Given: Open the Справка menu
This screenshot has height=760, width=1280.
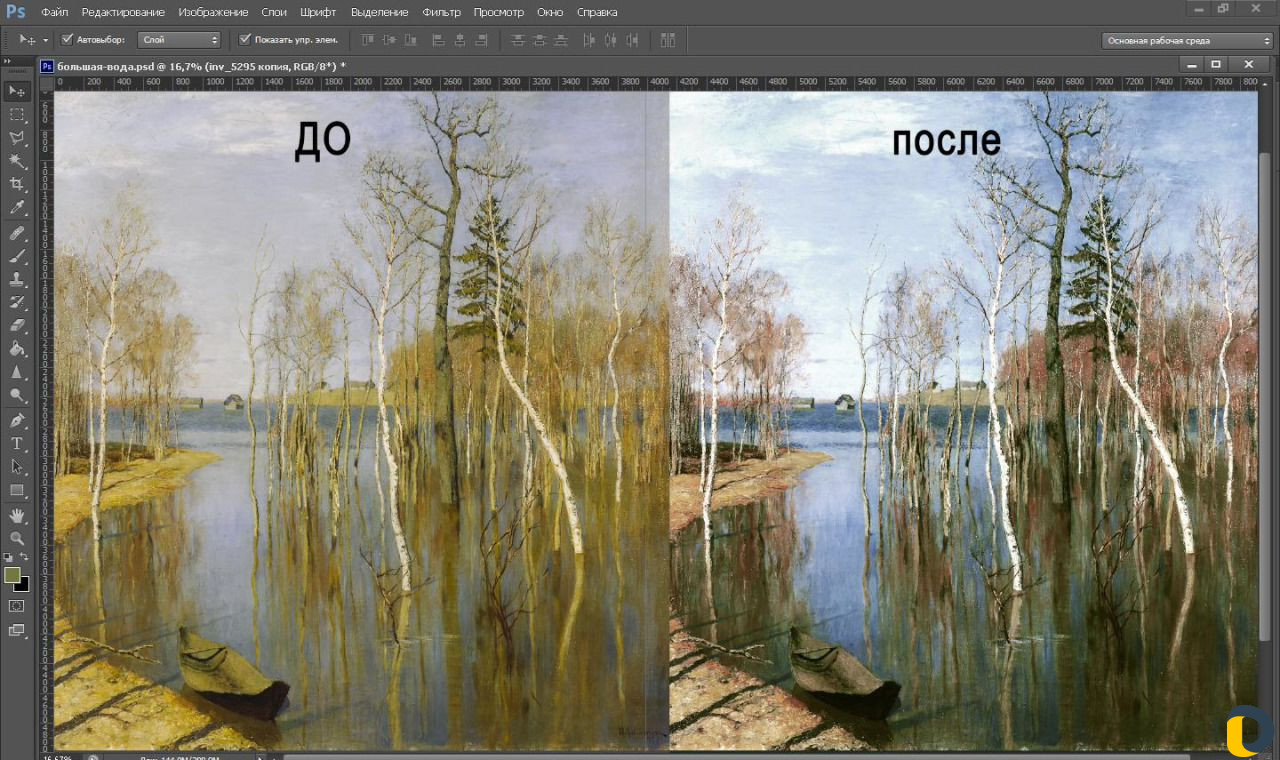Looking at the screenshot, I should click(597, 12).
